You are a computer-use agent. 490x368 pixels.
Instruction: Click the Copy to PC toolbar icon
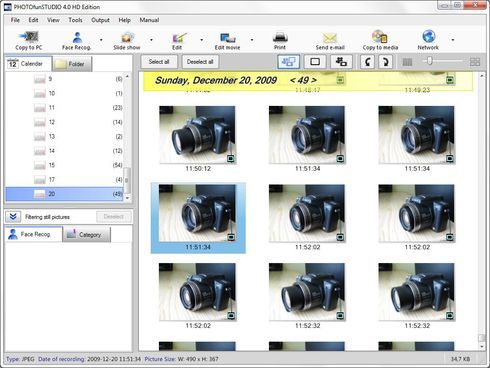coord(29,40)
